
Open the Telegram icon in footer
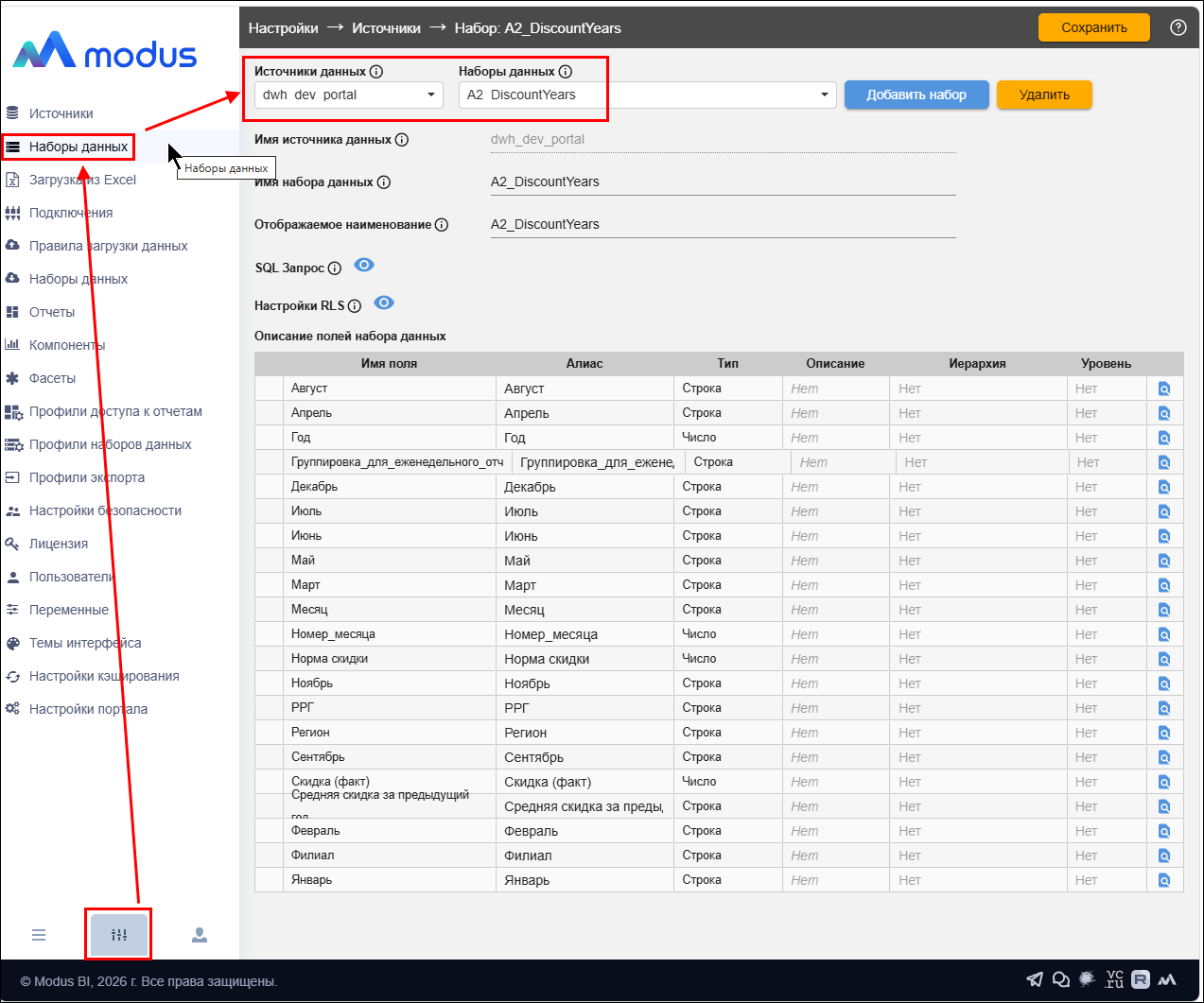(x=1035, y=979)
